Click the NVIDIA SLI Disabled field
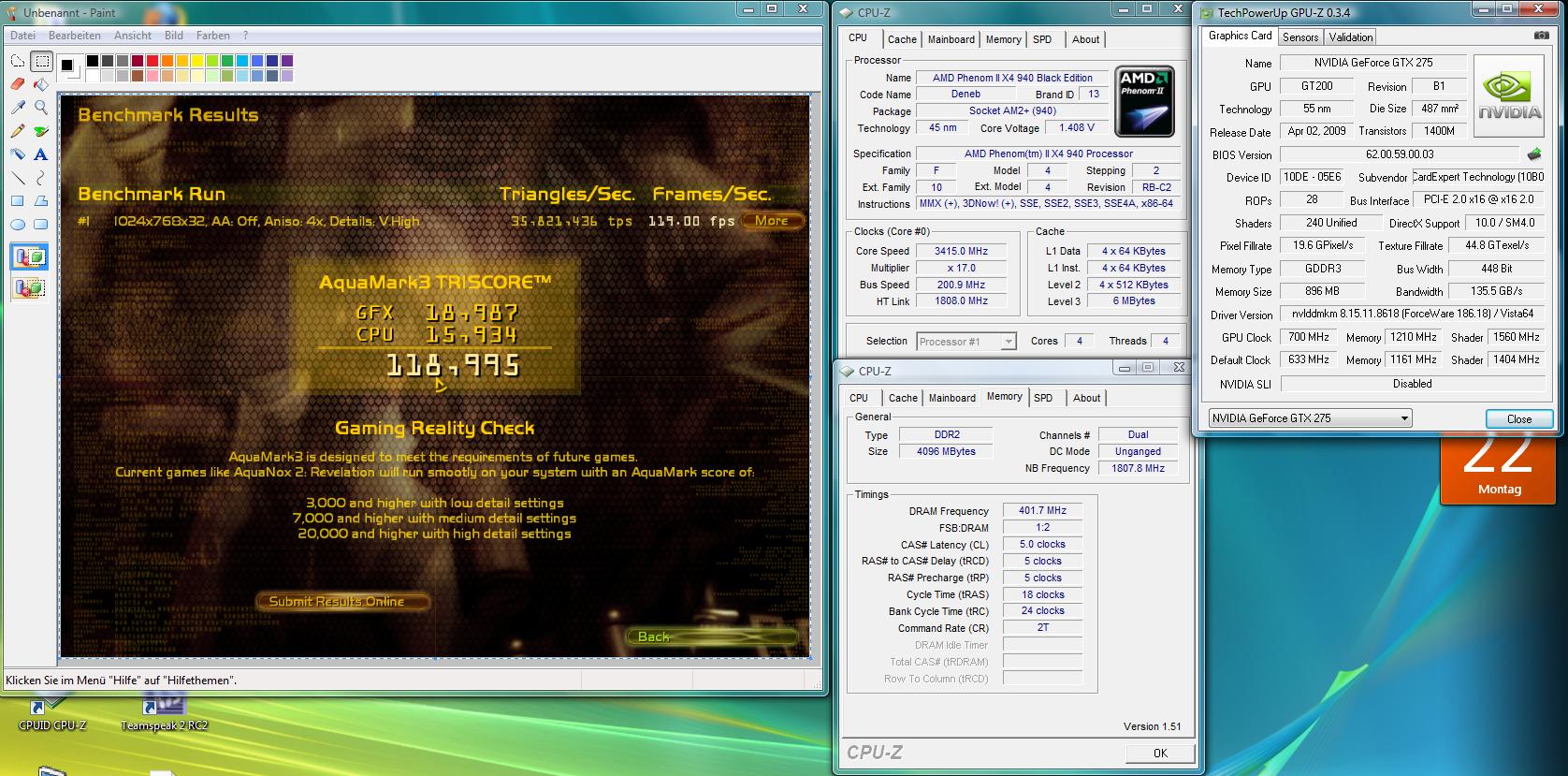The height and width of the screenshot is (776, 1568). click(1412, 384)
